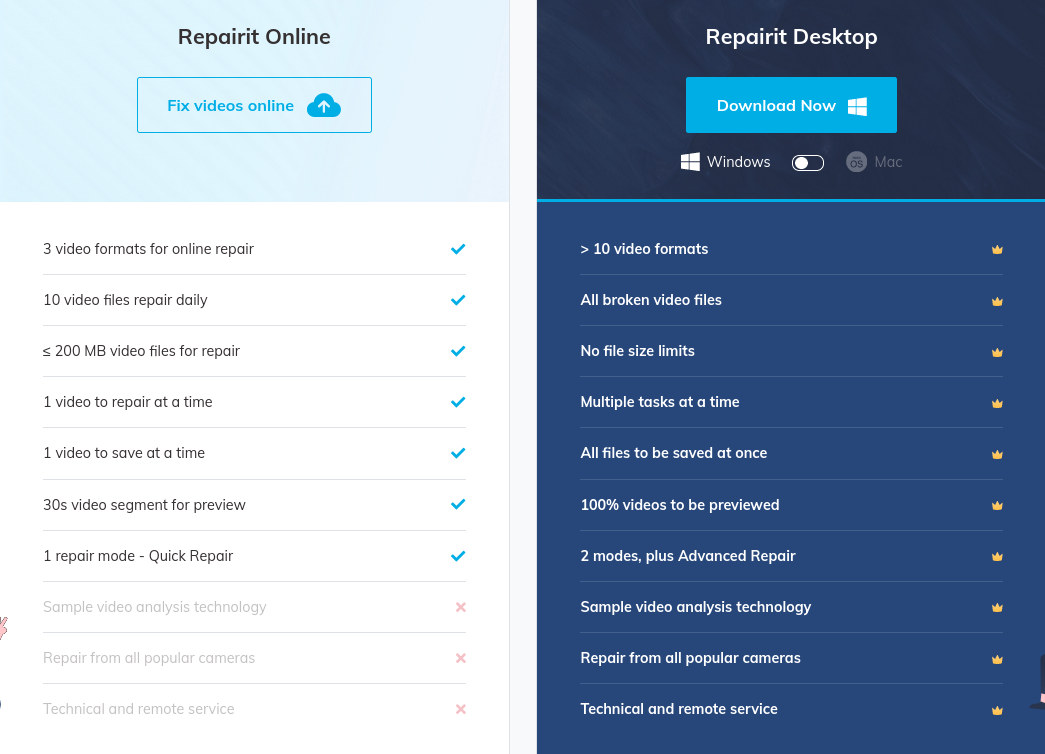Toggle the Windows/Mac platform switch

tap(807, 163)
